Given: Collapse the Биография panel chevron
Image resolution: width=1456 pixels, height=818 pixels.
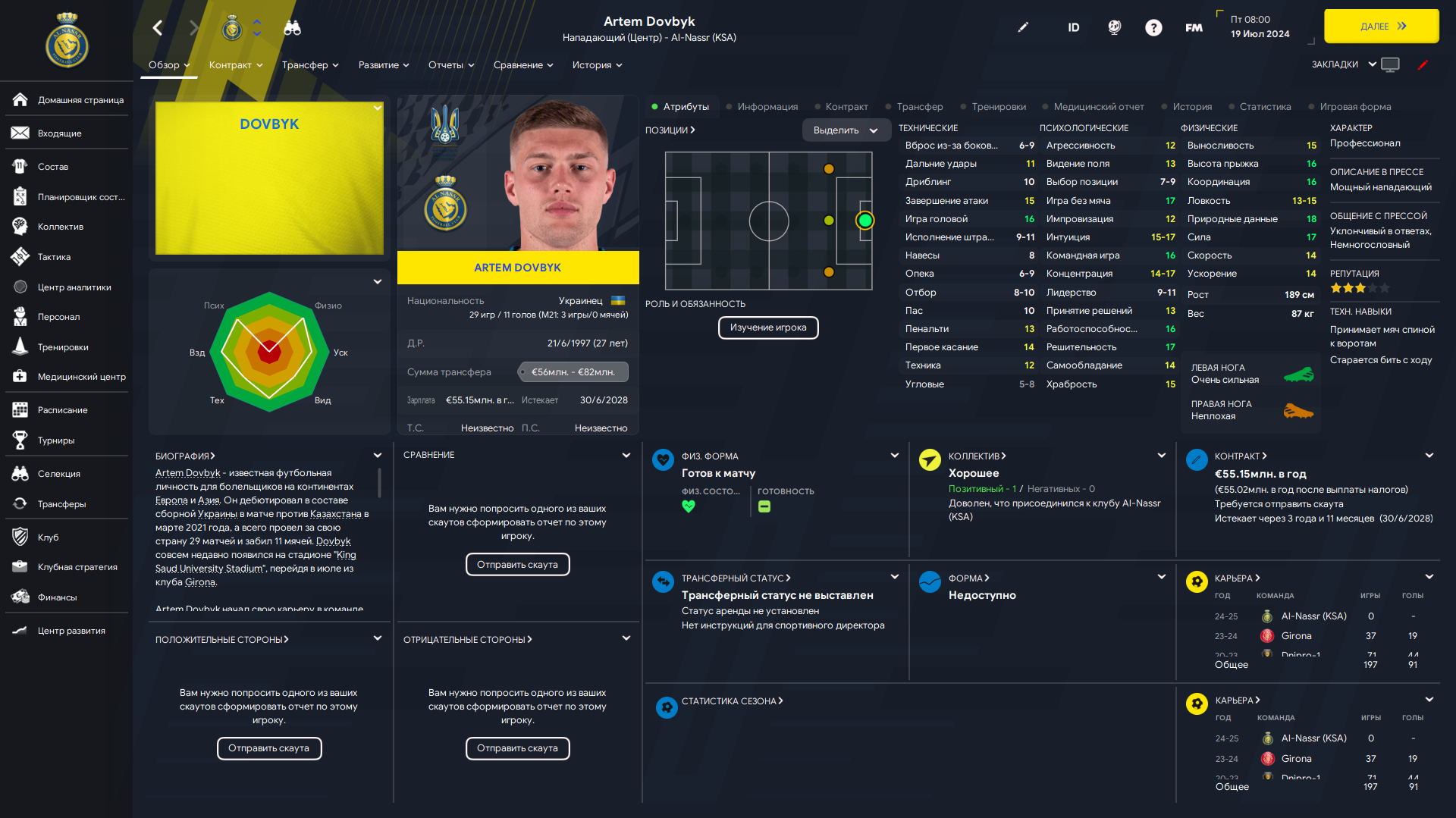Looking at the screenshot, I should [x=378, y=456].
